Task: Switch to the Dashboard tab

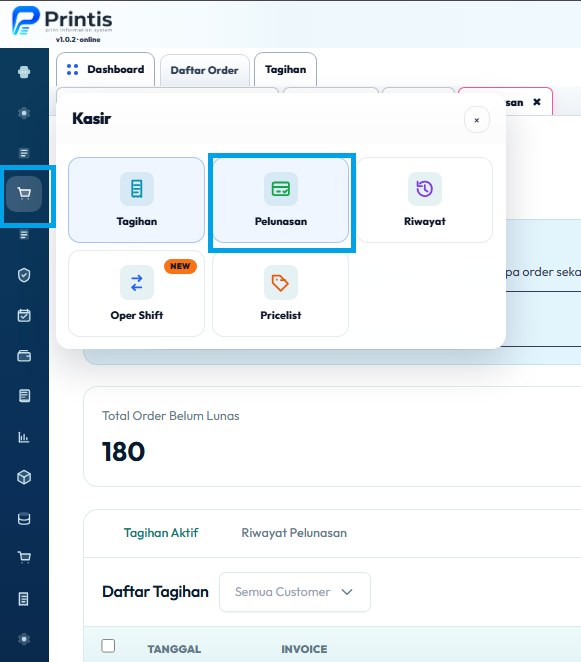Action: tap(106, 70)
